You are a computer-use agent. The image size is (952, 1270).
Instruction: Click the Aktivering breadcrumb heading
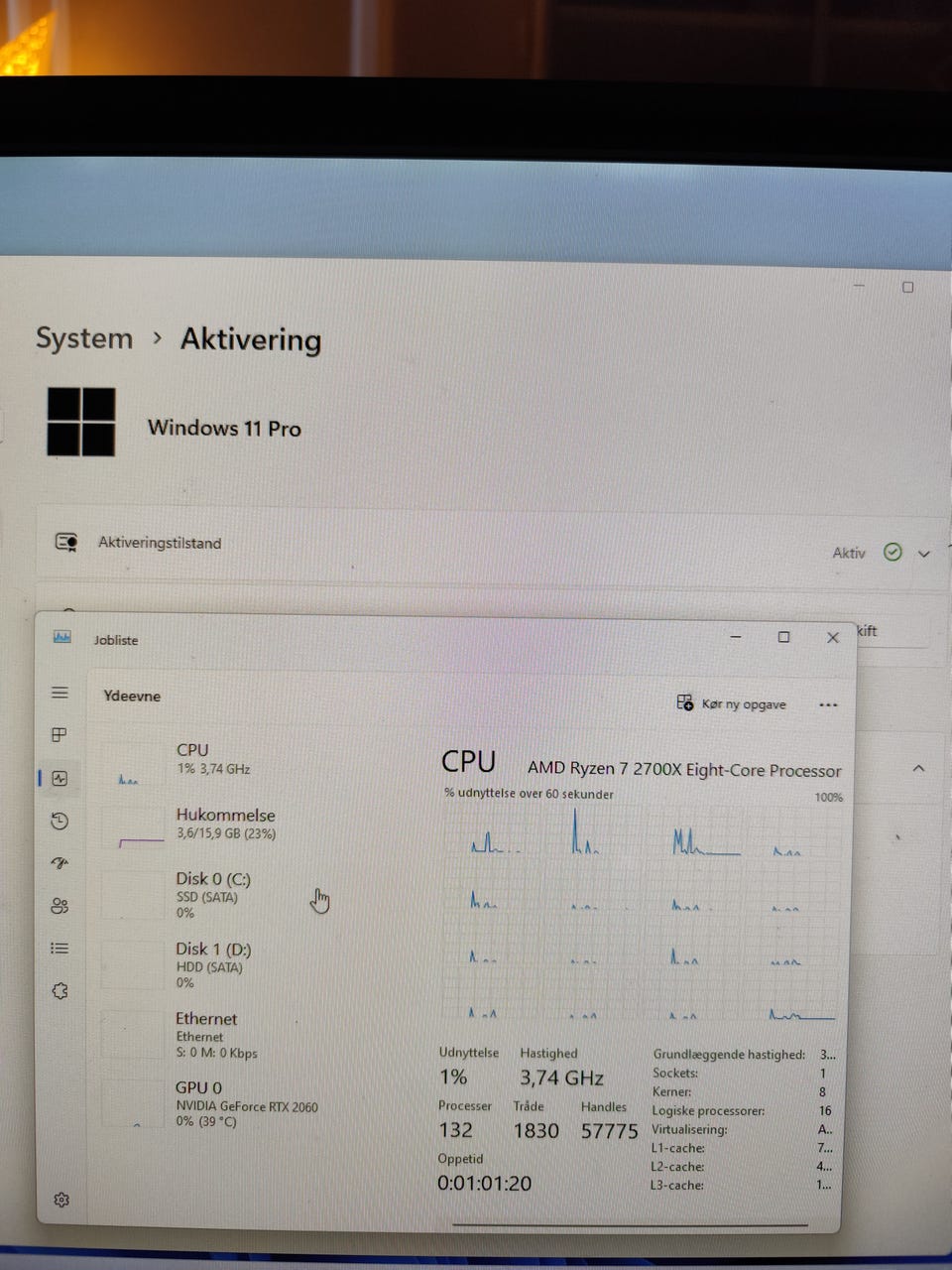tap(251, 339)
